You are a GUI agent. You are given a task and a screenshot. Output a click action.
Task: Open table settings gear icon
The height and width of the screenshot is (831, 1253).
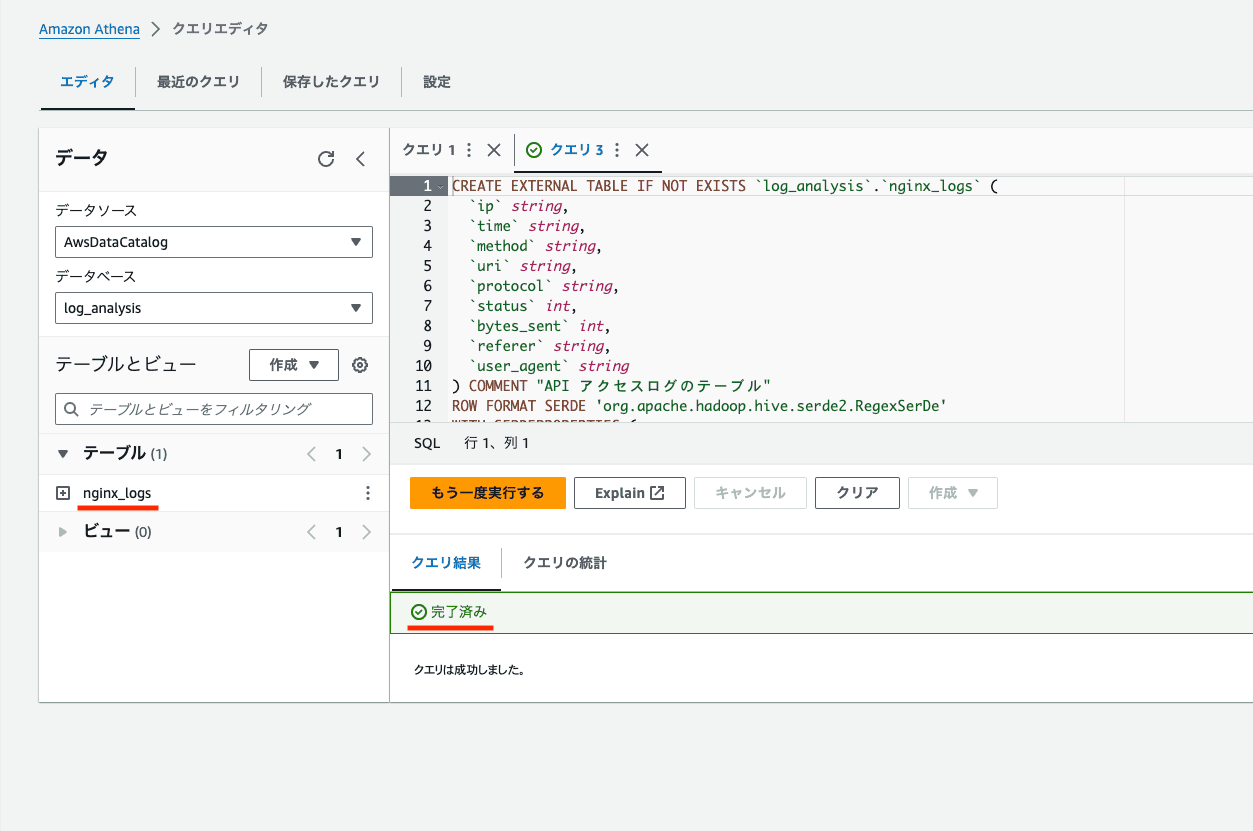pyautogui.click(x=360, y=366)
